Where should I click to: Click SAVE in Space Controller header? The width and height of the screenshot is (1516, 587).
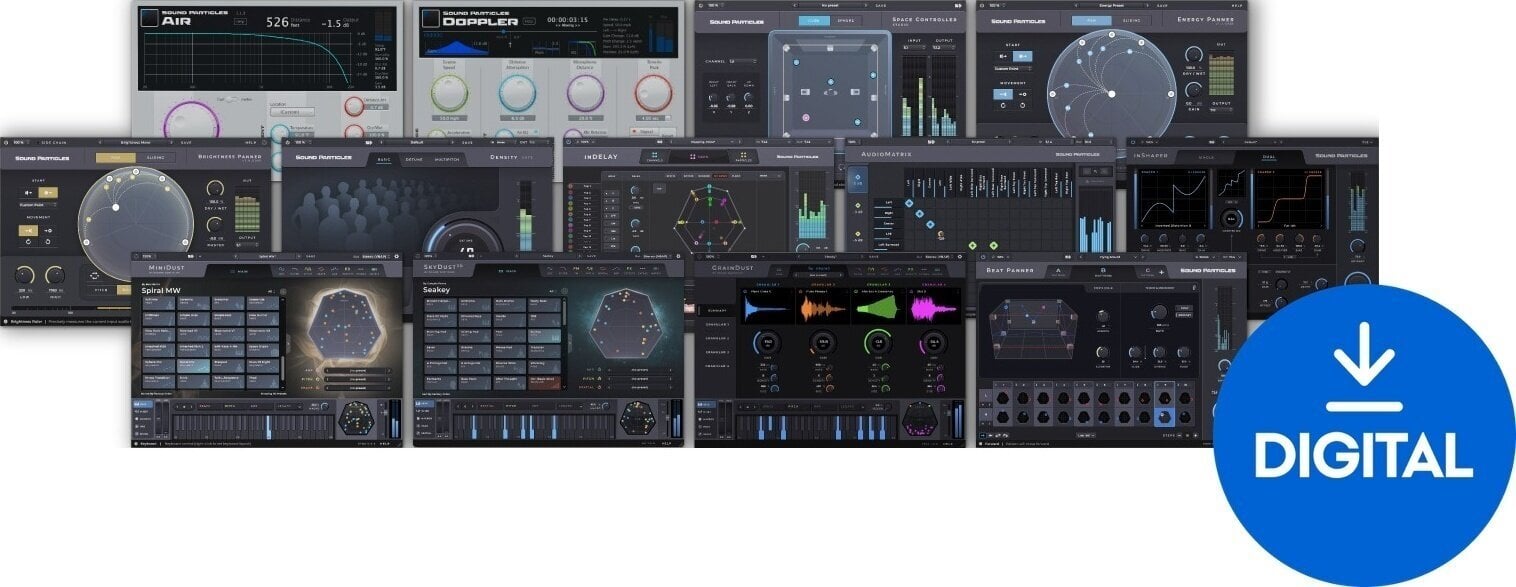click(x=881, y=5)
